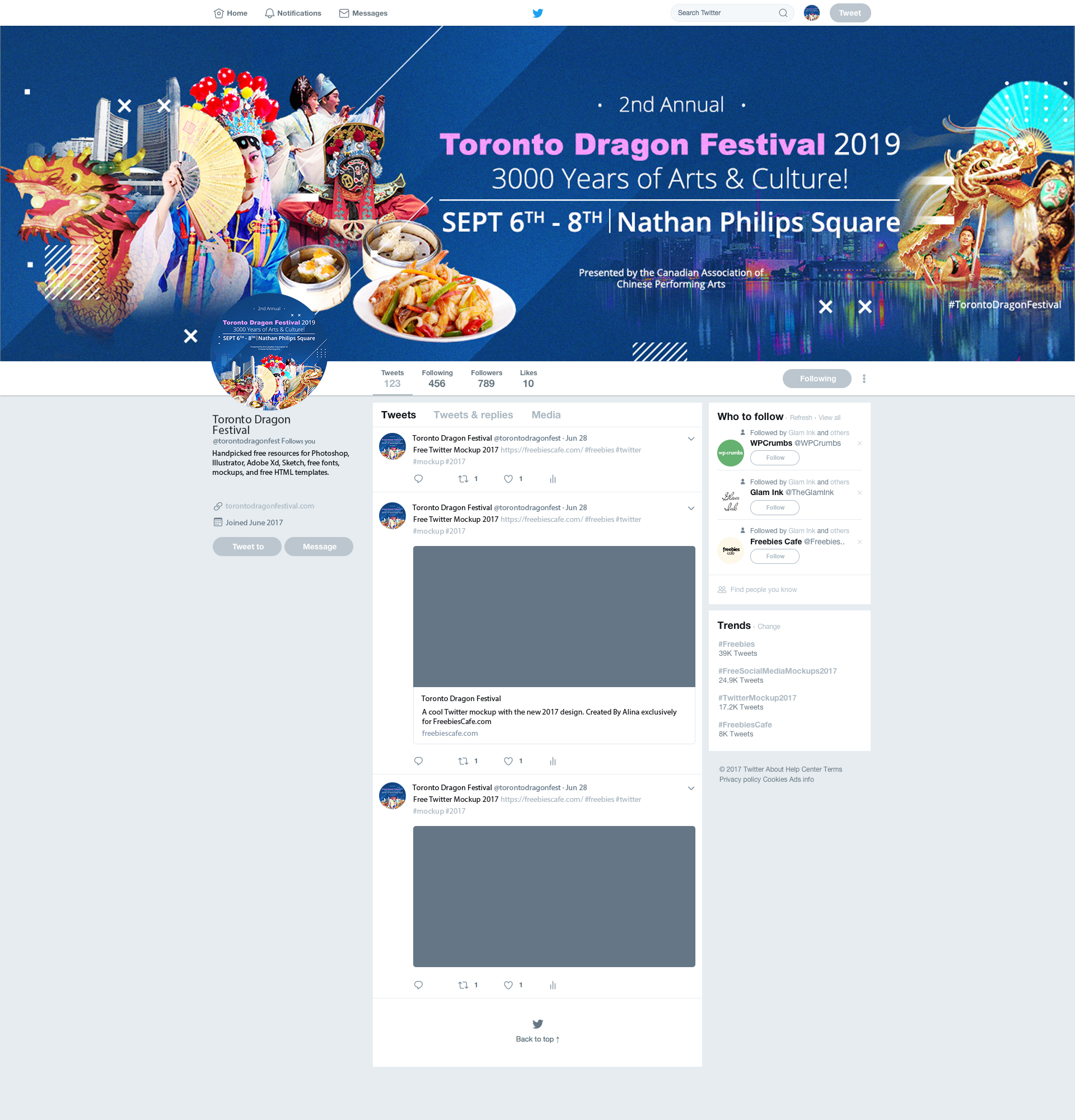Screen dimensions: 1075x1120
Task: Click the Twitter bird logo in top bar
Action: click(537, 13)
